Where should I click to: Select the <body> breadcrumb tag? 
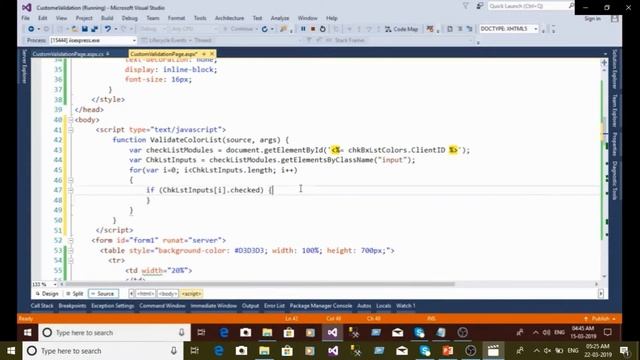168,294
